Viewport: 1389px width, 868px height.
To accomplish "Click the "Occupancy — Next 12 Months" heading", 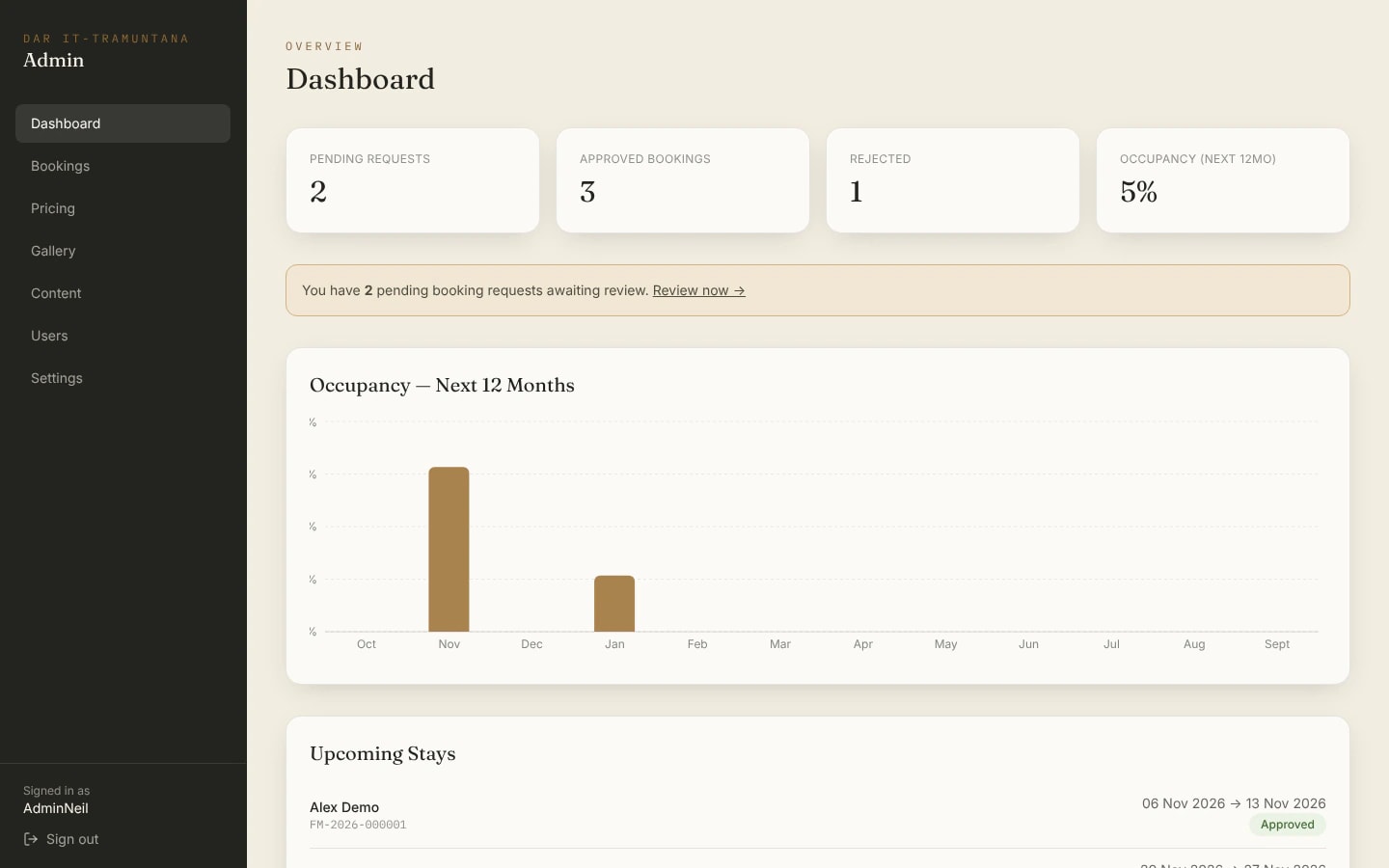I will [442, 385].
